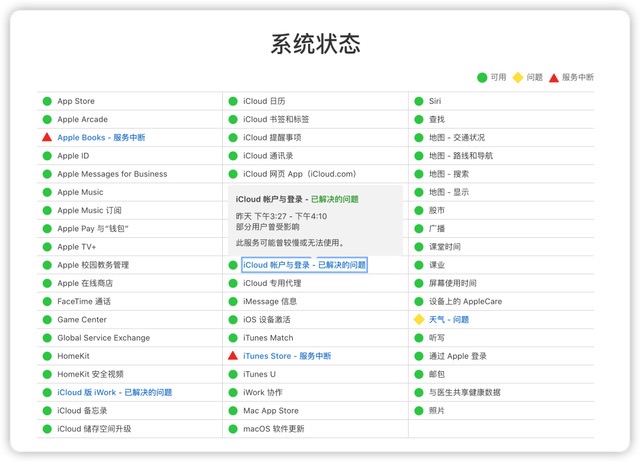Click the yellow legend diamond for 问题
This screenshot has width=640, height=462.
[x=518, y=77]
